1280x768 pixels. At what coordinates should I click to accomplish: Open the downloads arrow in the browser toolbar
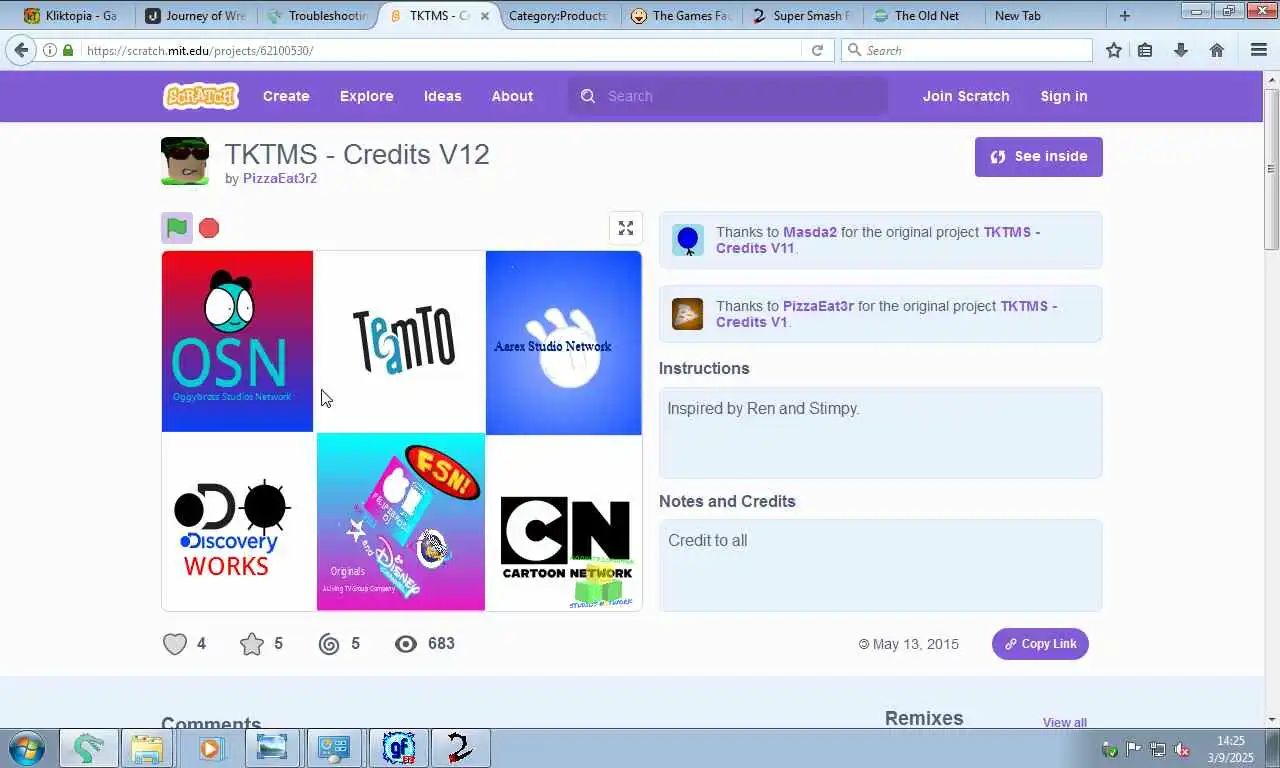1181,50
